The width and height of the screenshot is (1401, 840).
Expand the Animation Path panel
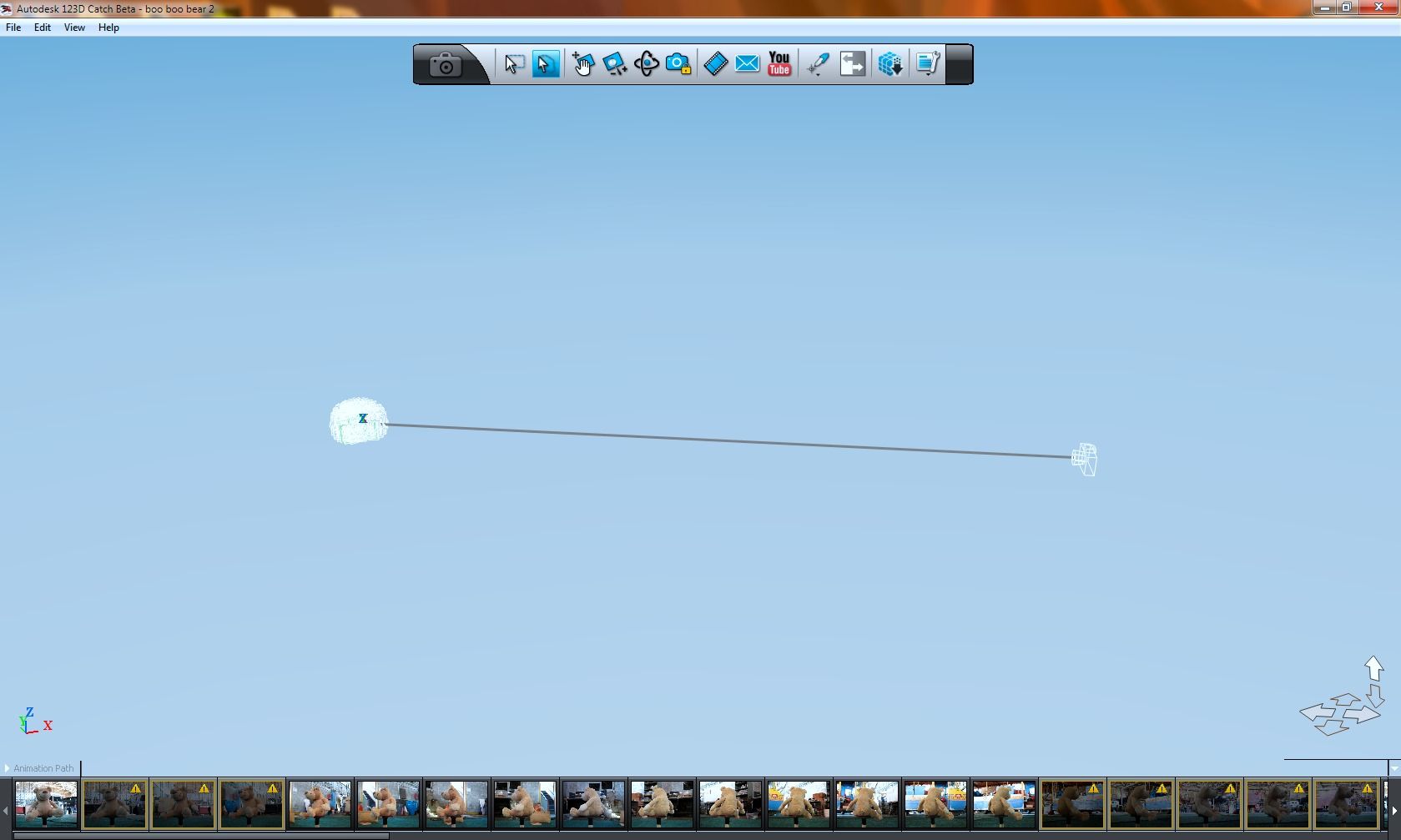coord(8,768)
